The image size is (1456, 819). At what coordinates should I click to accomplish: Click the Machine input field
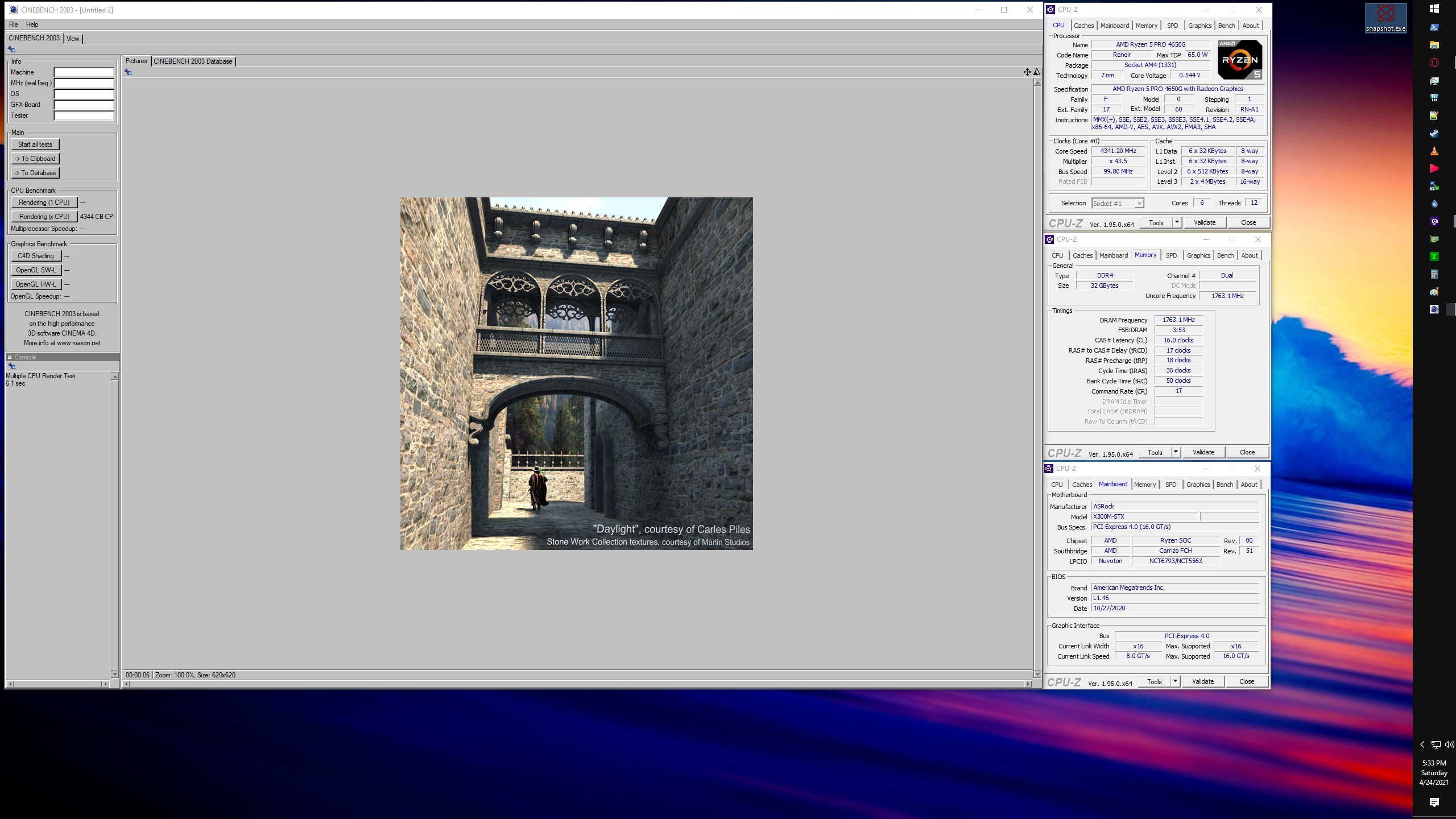(84, 72)
